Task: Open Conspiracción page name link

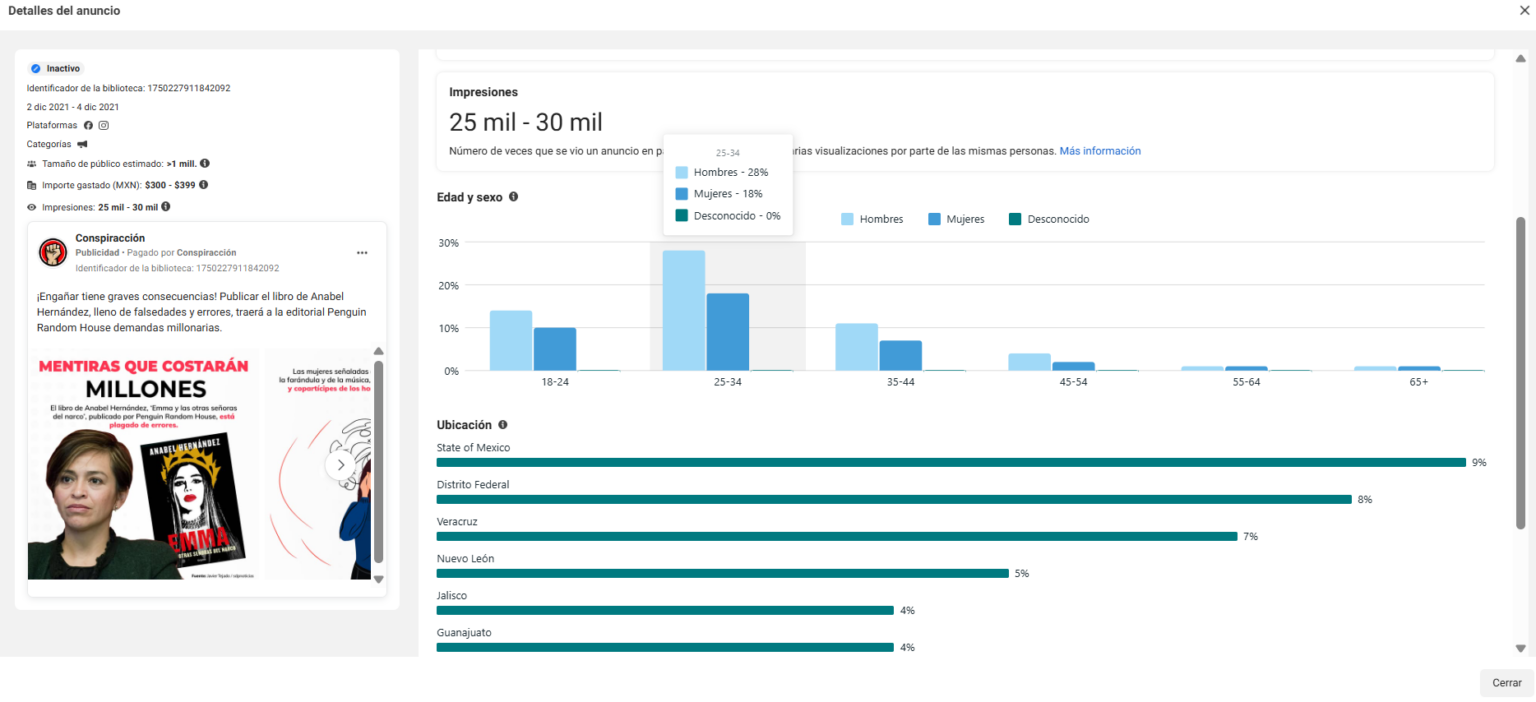Action: pyautogui.click(x=110, y=238)
